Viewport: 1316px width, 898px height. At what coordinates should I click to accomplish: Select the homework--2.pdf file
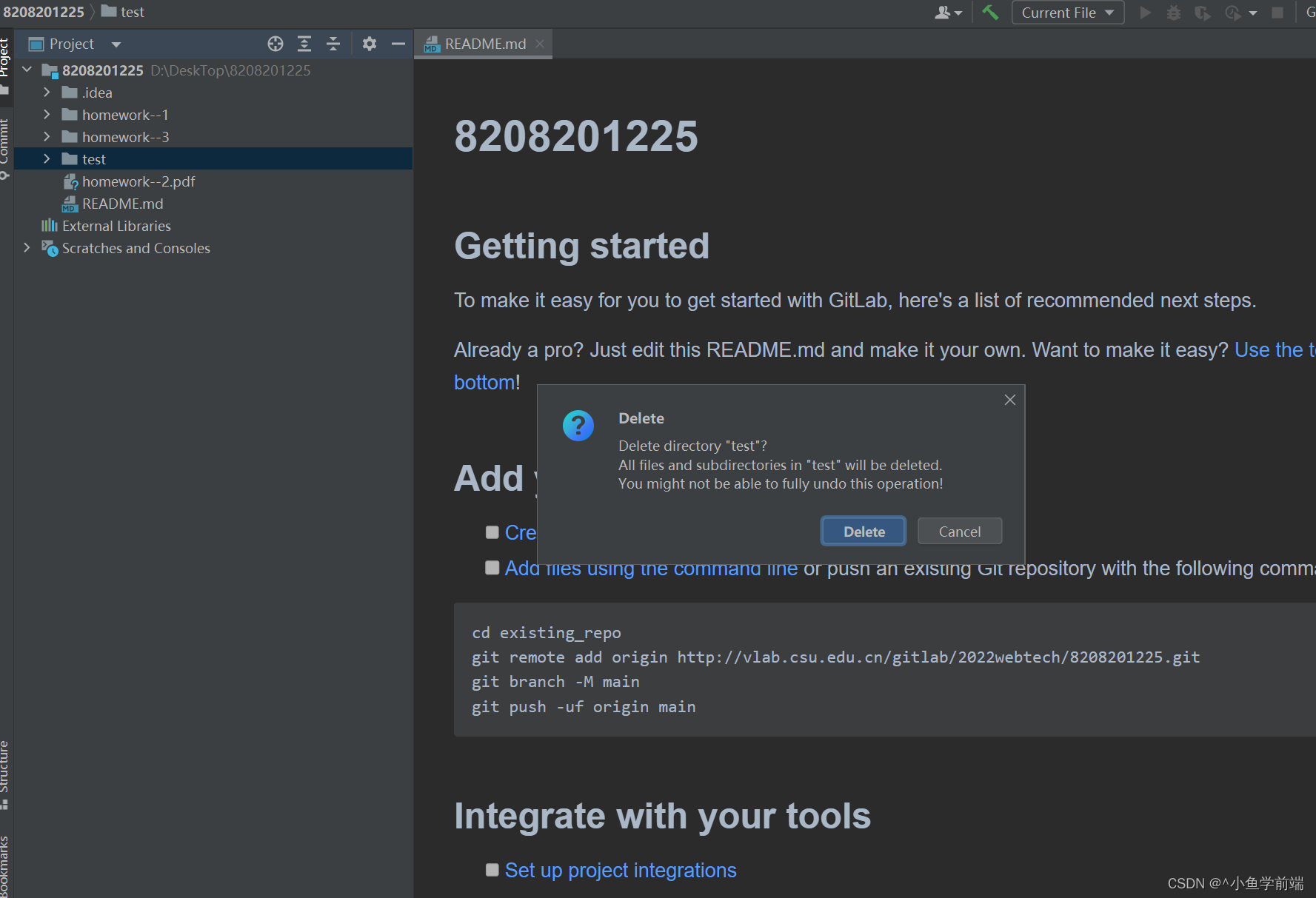[x=138, y=181]
